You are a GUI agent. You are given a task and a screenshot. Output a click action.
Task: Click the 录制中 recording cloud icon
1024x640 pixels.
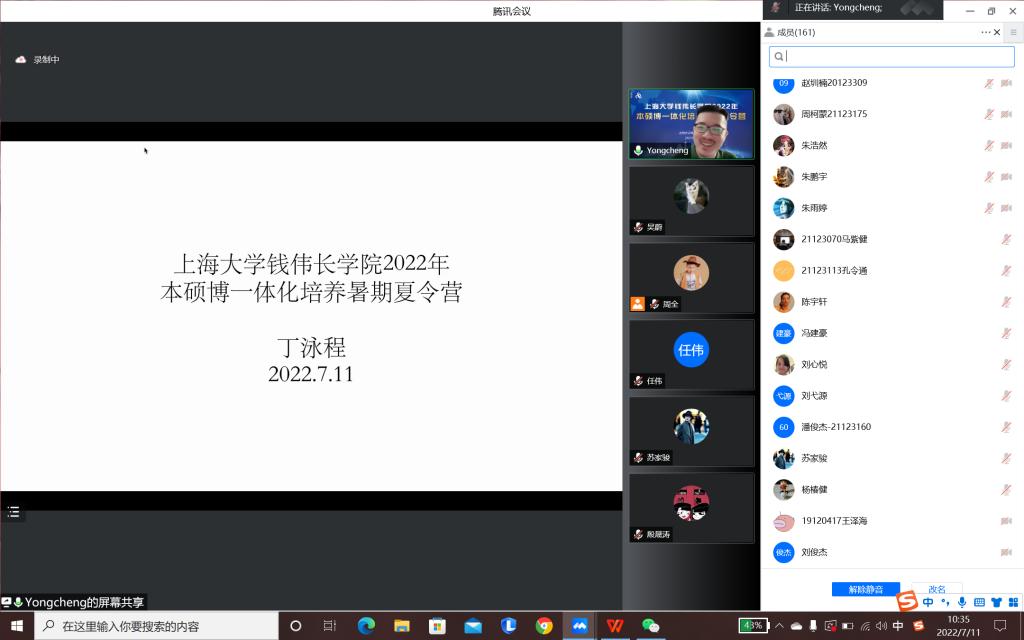pyautogui.click(x=20, y=60)
